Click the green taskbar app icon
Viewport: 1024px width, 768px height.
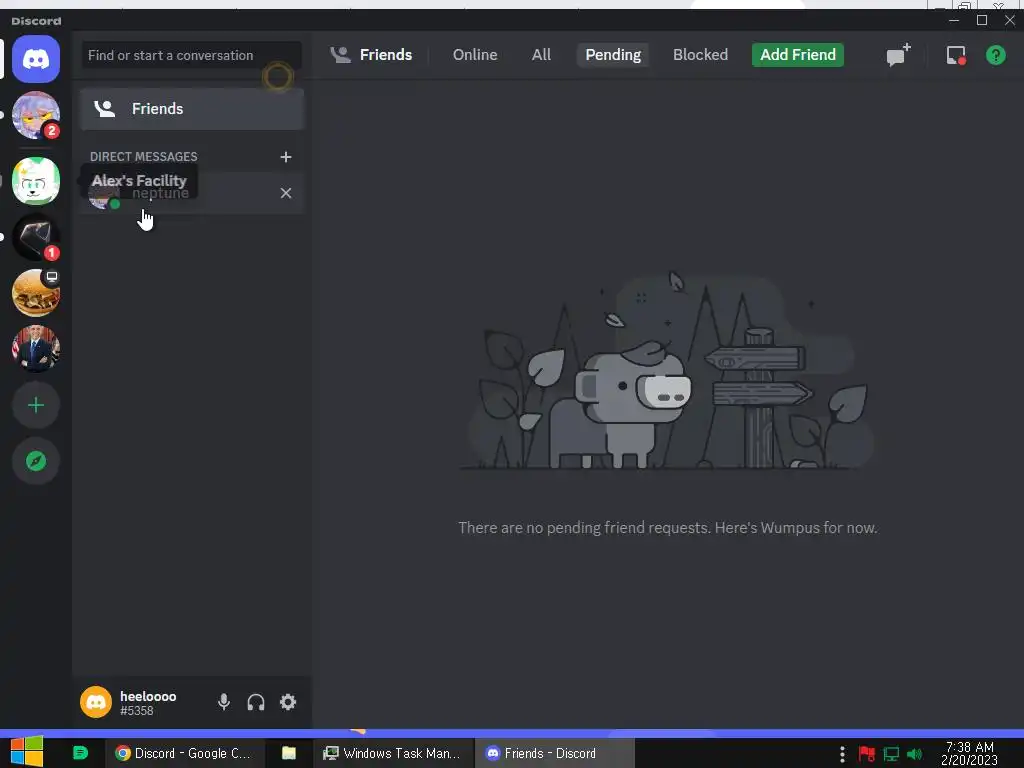[x=80, y=753]
